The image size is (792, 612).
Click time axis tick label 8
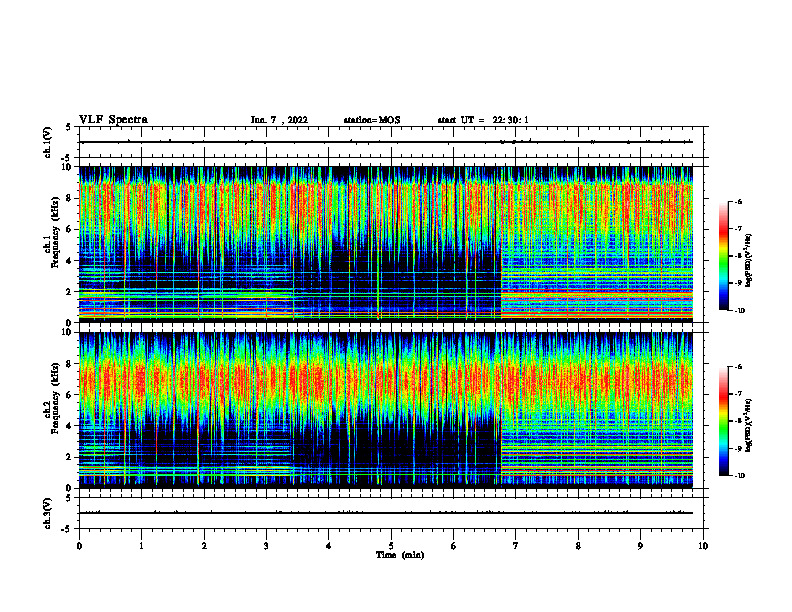(x=578, y=546)
